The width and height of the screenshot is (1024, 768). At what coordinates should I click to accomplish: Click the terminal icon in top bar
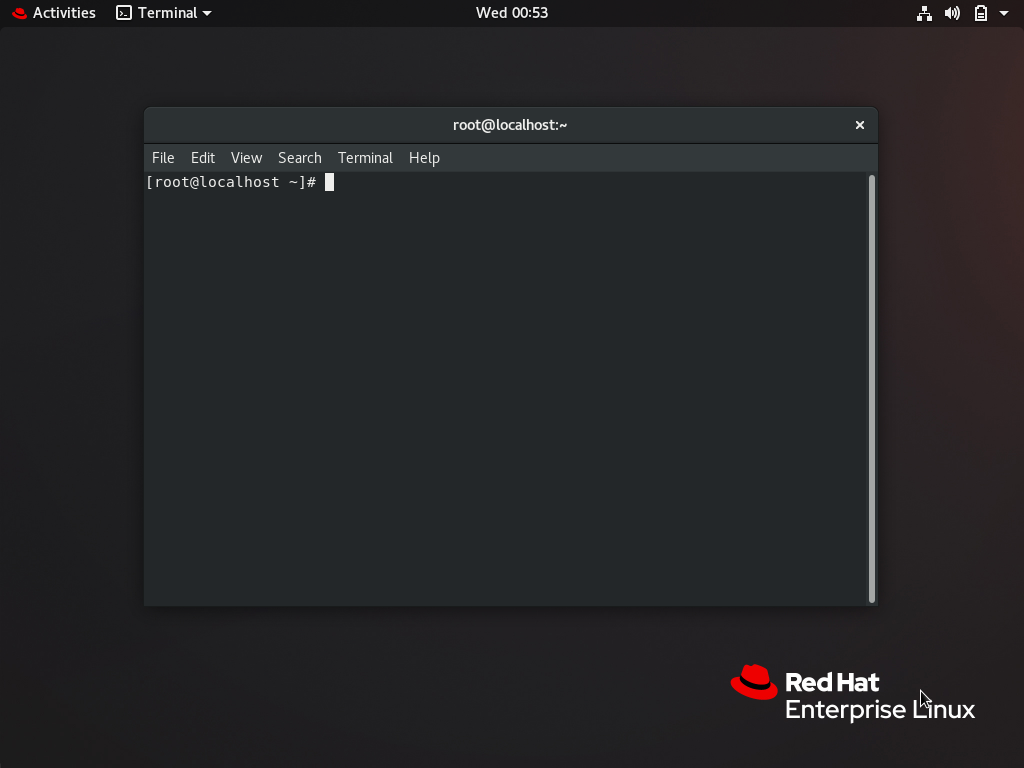123,13
